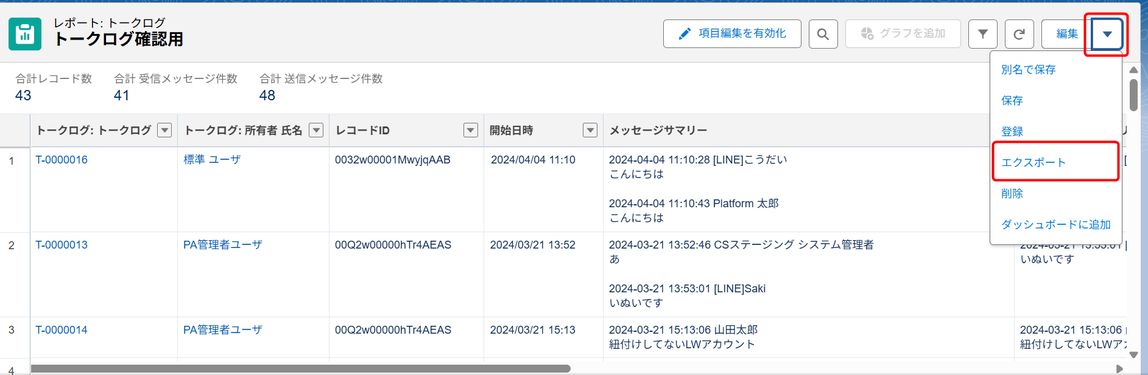Open the 開始日時 column dropdown
The width and height of the screenshot is (1148, 375).
(x=589, y=130)
